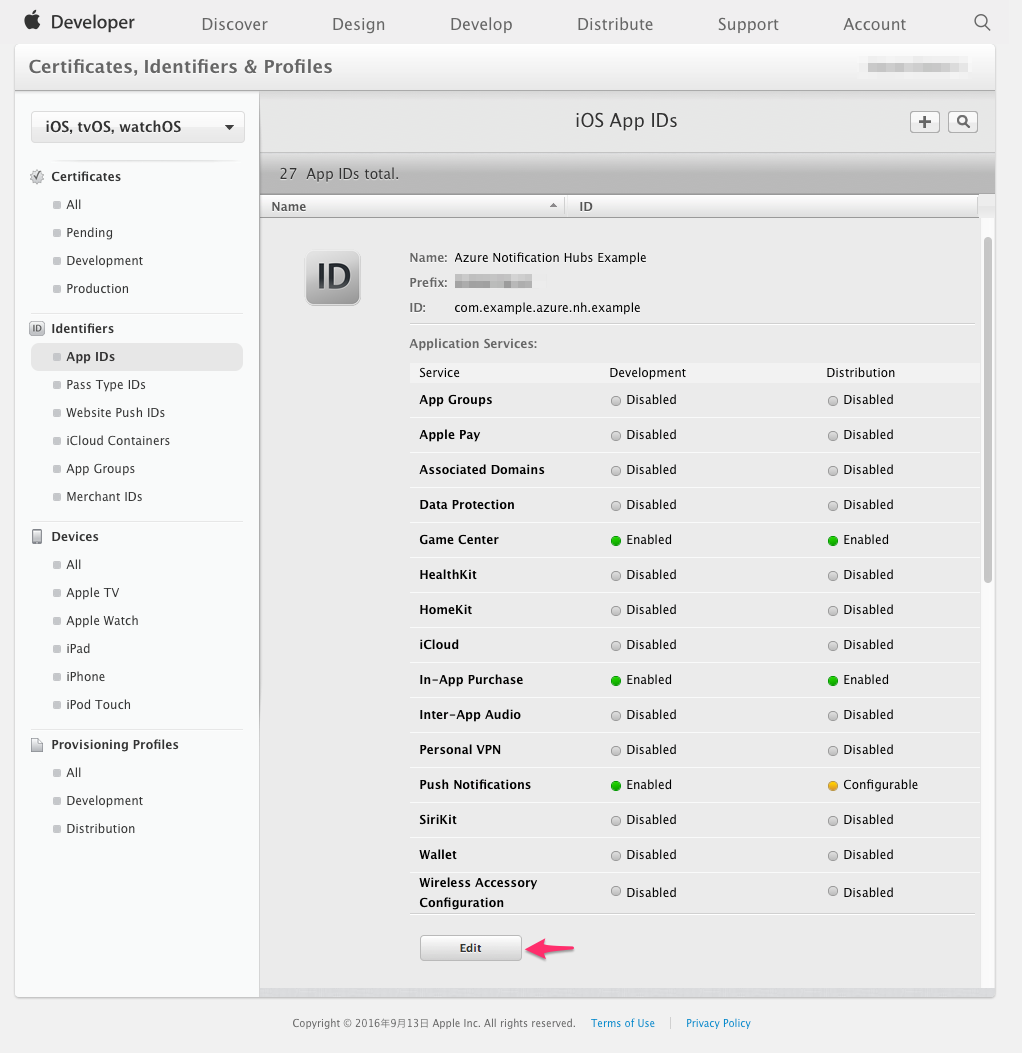Click the add (+) button to register new App ID
The height and width of the screenshot is (1053, 1022).
pyautogui.click(x=924, y=121)
